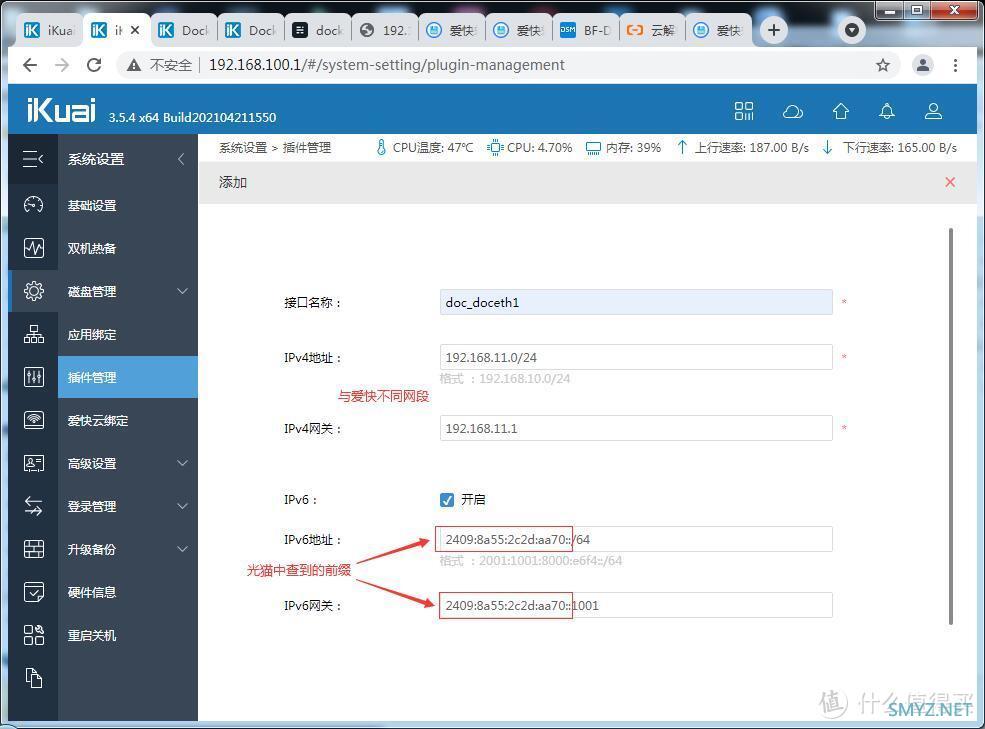Click the form's vertical scrollbar
Screen dimensions: 985x729
pyautogui.click(x=950, y=426)
